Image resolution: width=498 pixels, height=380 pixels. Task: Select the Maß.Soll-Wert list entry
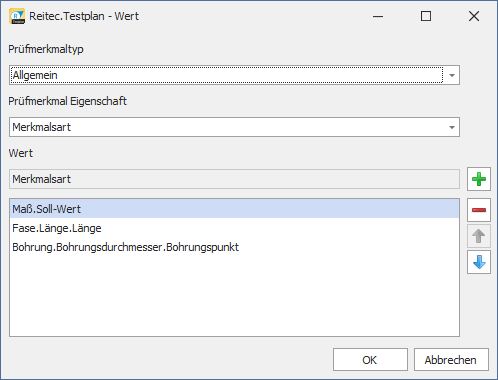click(234, 209)
